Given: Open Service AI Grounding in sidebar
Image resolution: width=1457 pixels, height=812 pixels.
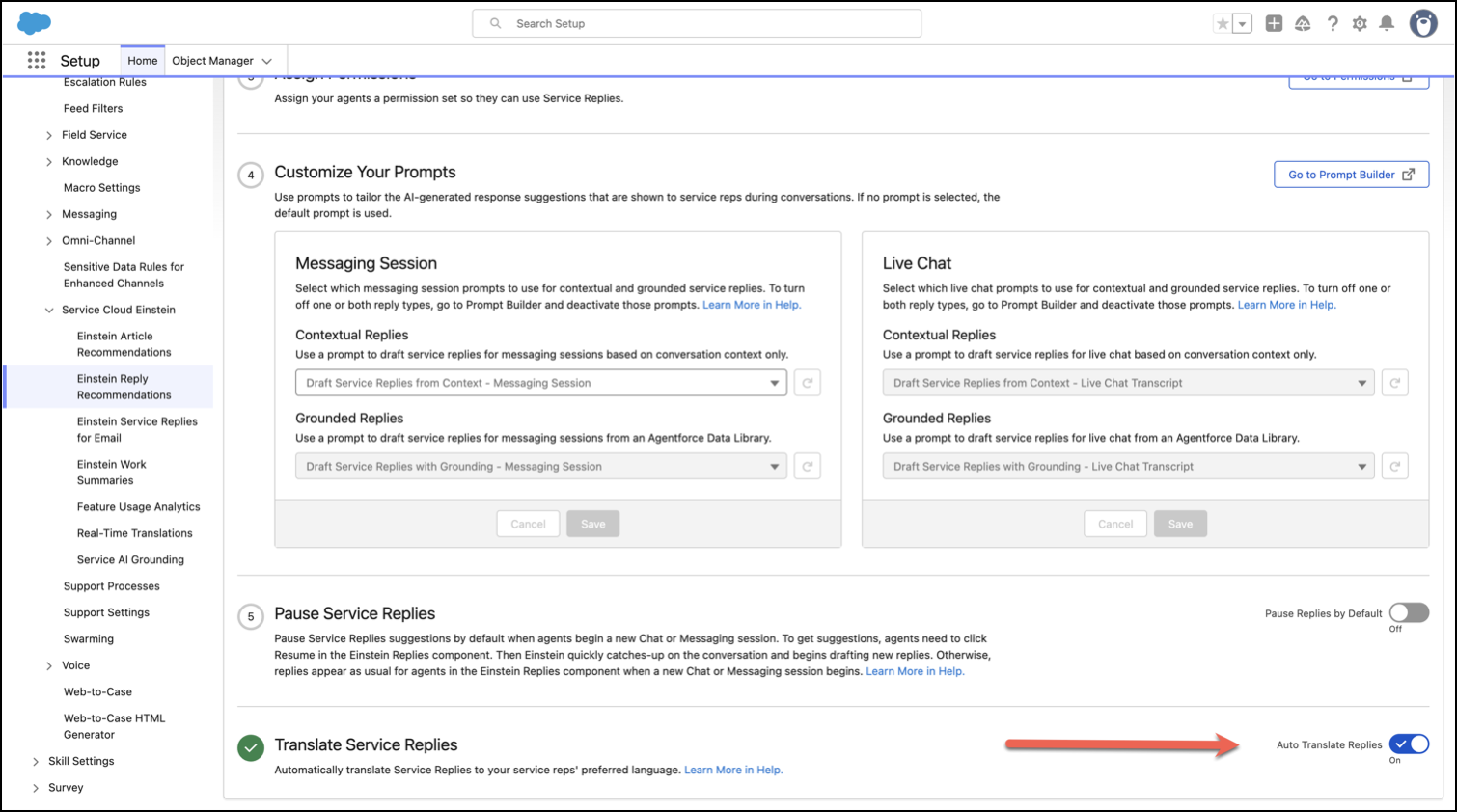Looking at the screenshot, I should pyautogui.click(x=130, y=560).
